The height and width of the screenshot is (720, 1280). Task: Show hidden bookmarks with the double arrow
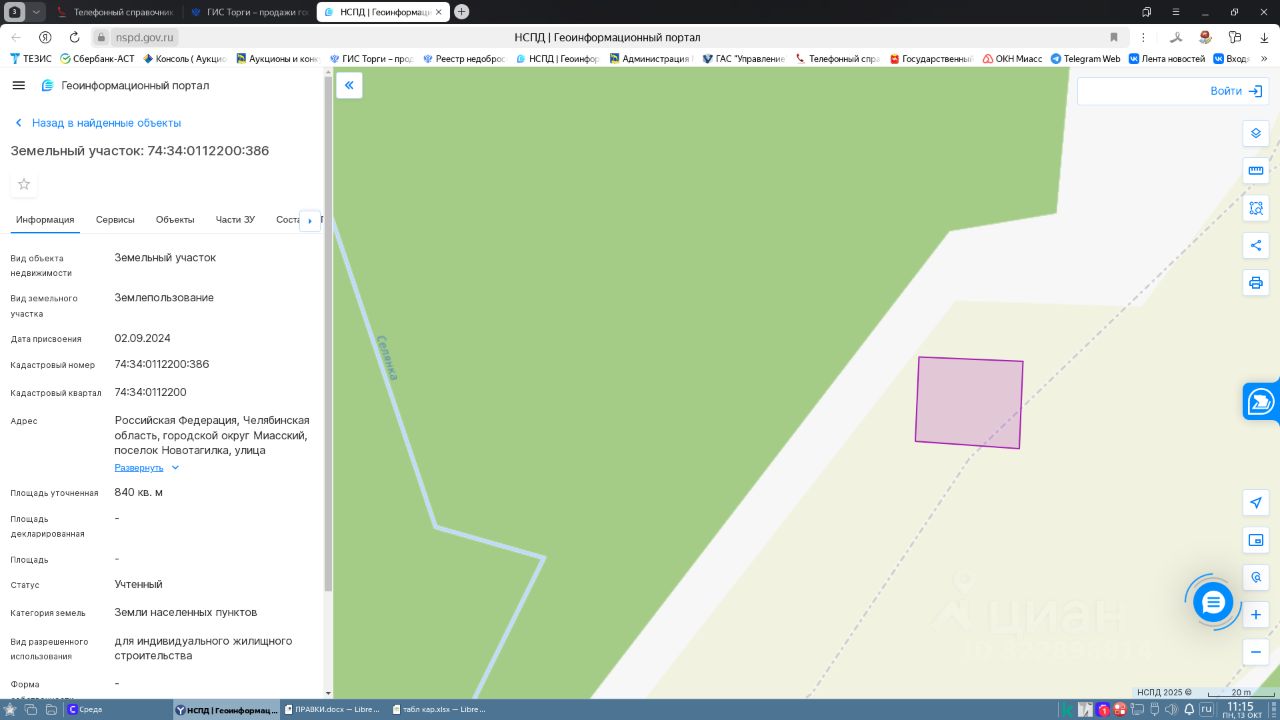point(1265,59)
